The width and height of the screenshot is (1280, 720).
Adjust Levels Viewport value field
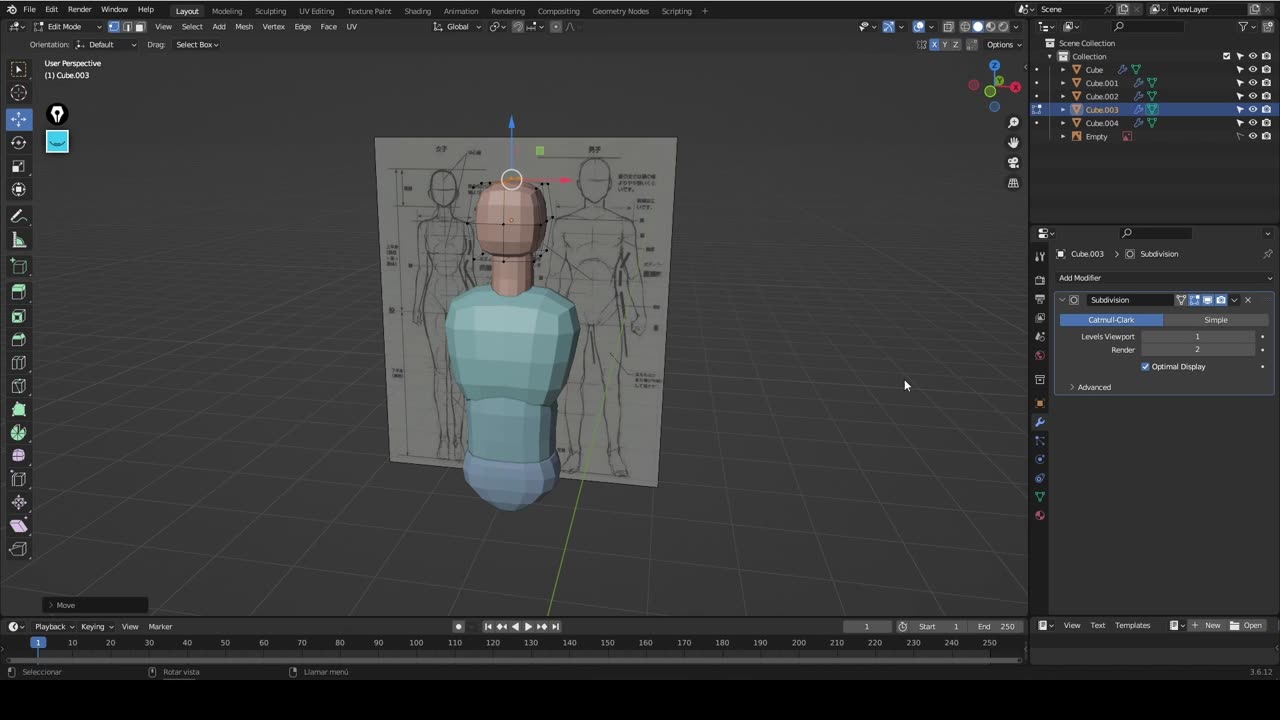(x=1197, y=337)
